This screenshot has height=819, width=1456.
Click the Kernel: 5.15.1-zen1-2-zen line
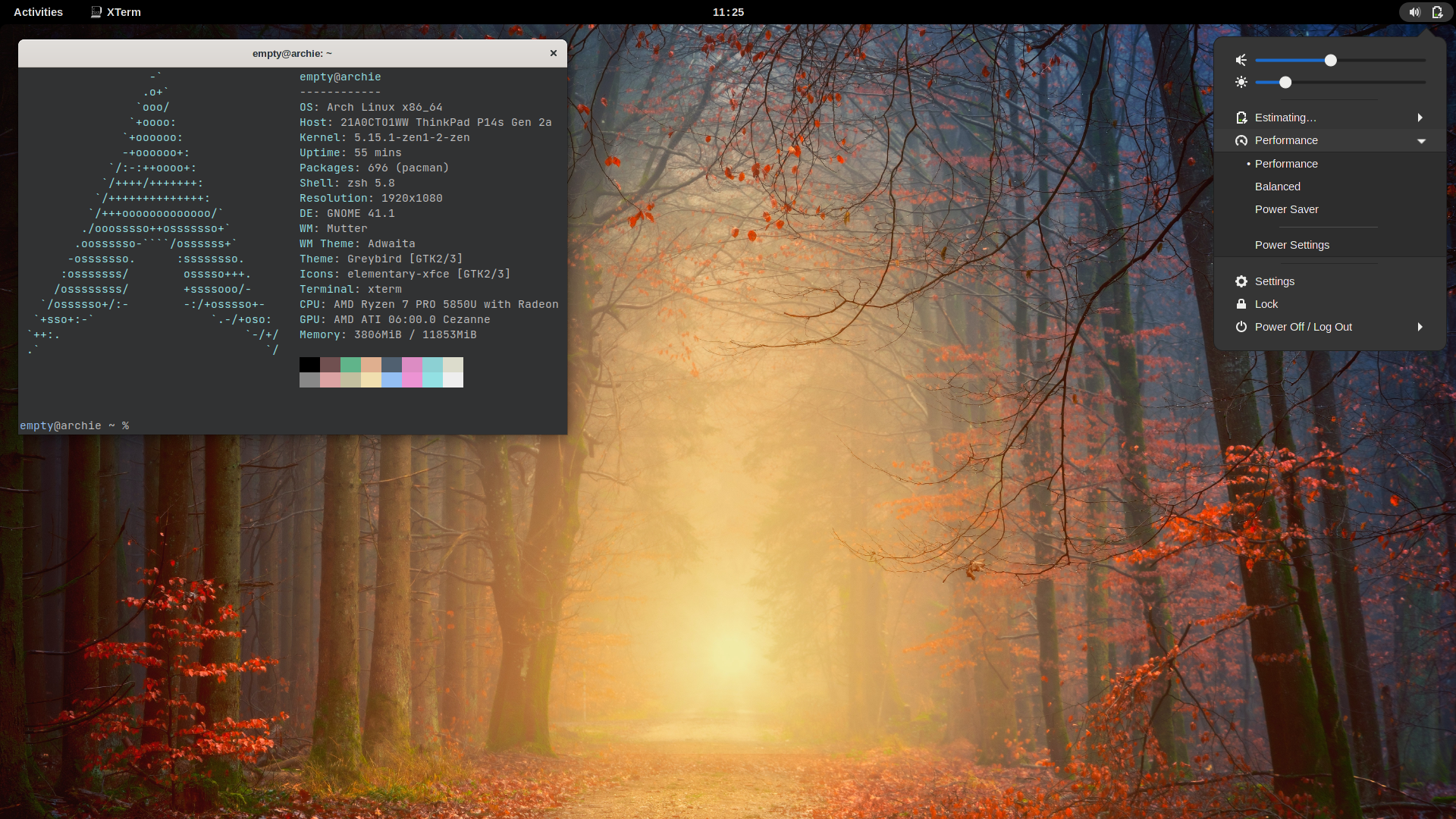click(x=384, y=138)
